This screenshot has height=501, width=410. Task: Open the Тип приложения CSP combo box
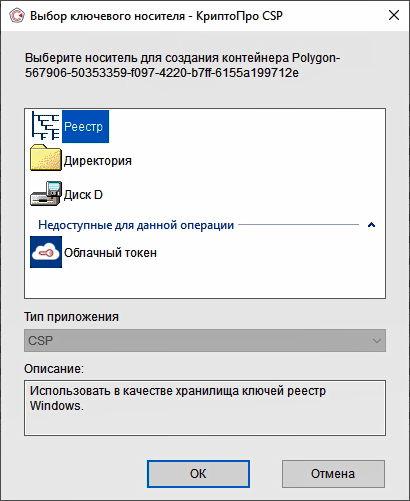(205, 341)
